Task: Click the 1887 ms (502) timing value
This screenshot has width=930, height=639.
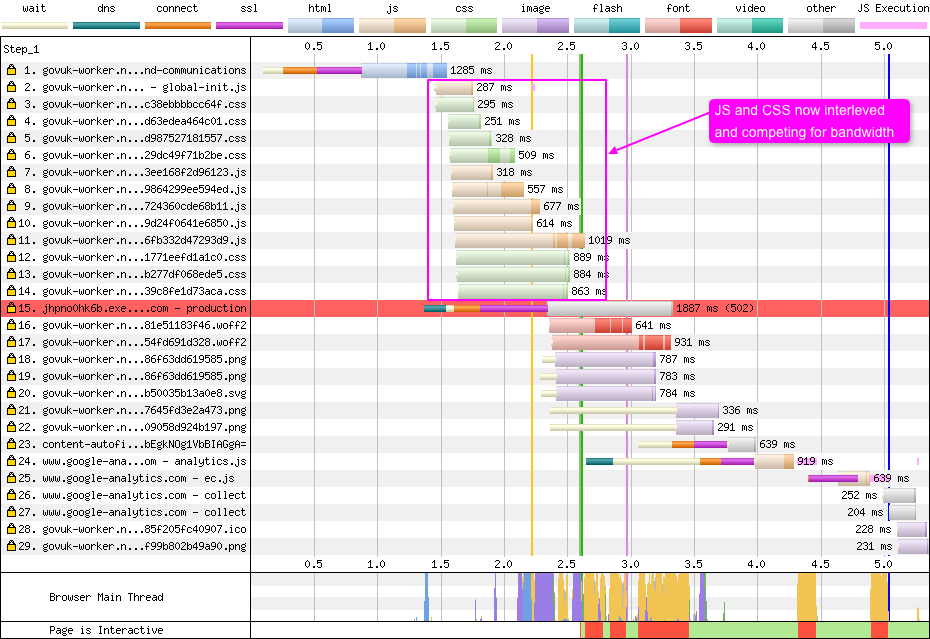Action: 715,309
